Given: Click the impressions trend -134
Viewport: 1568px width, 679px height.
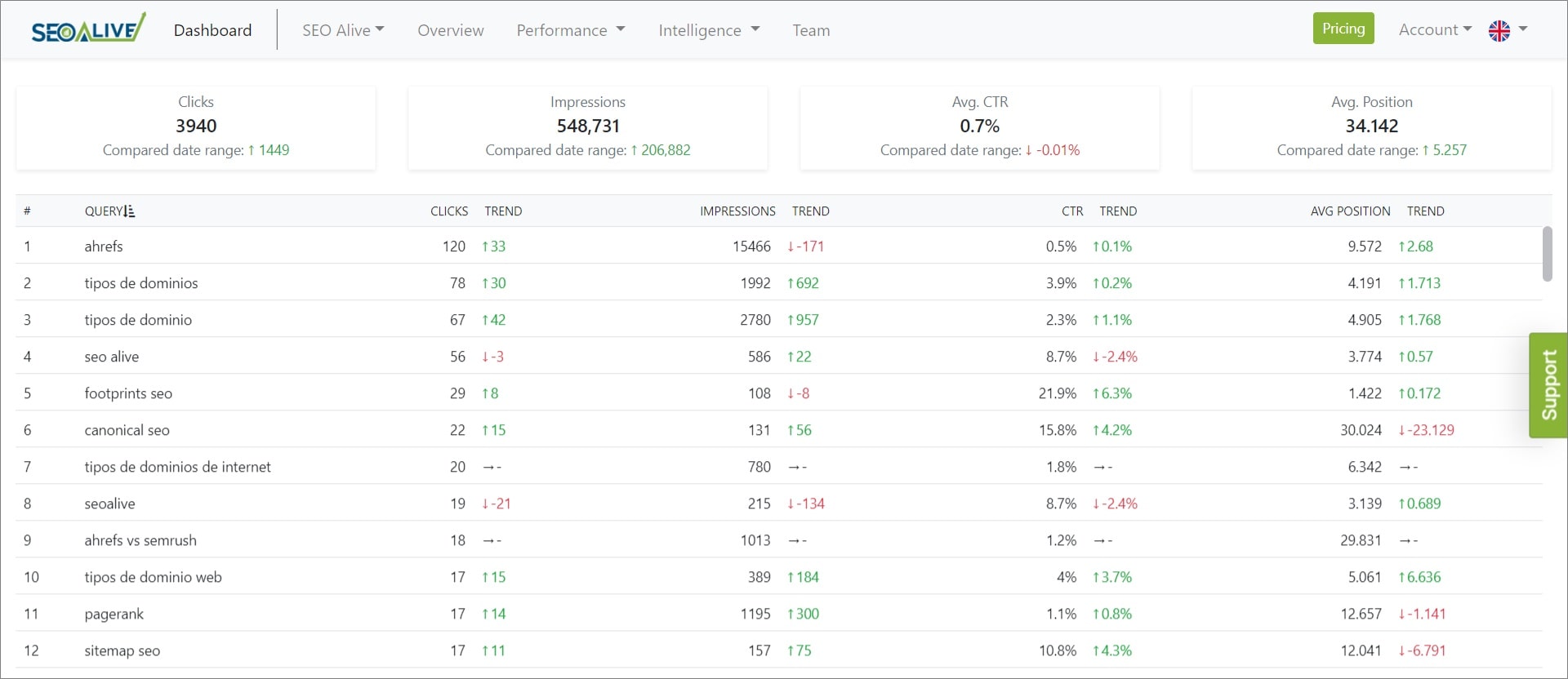Looking at the screenshot, I should tap(805, 504).
